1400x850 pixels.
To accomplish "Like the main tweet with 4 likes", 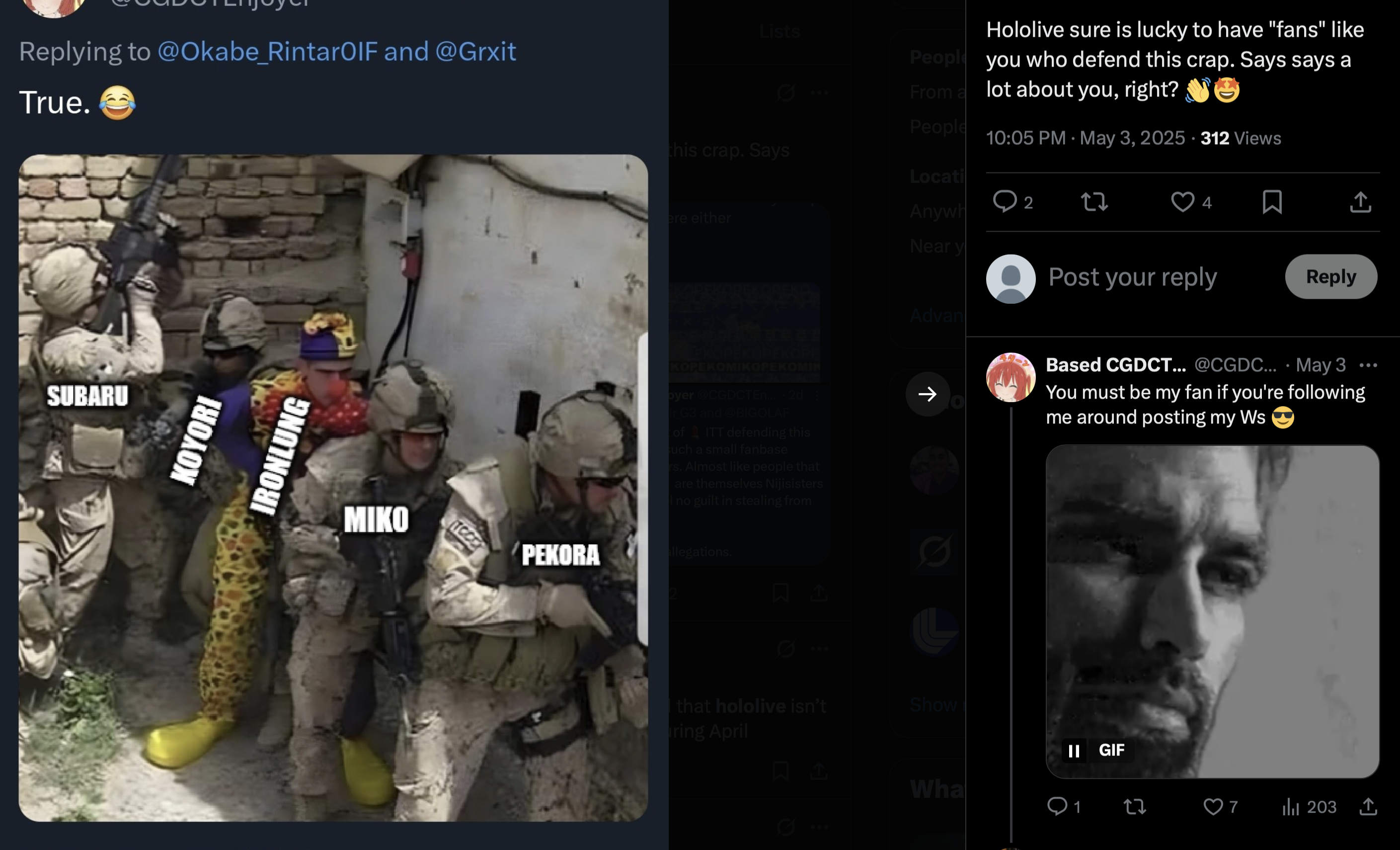I will 1182,202.
